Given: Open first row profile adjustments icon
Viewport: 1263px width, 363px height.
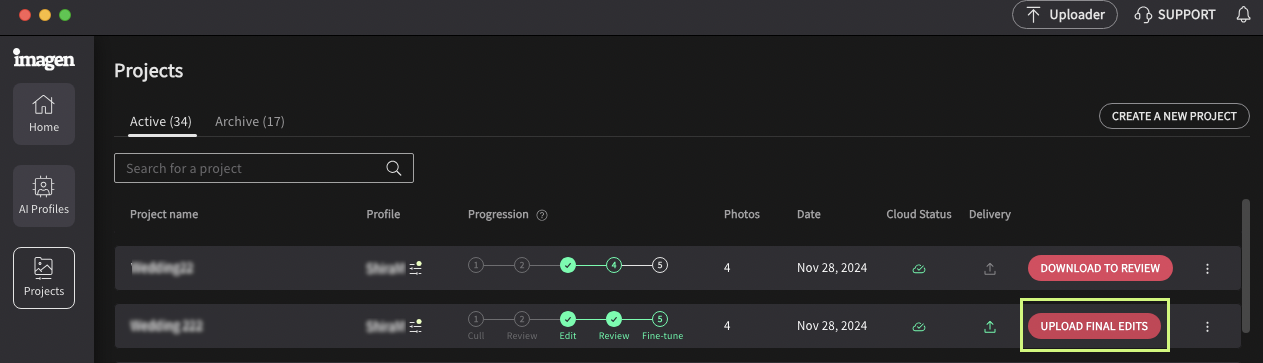Looking at the screenshot, I should (415, 268).
